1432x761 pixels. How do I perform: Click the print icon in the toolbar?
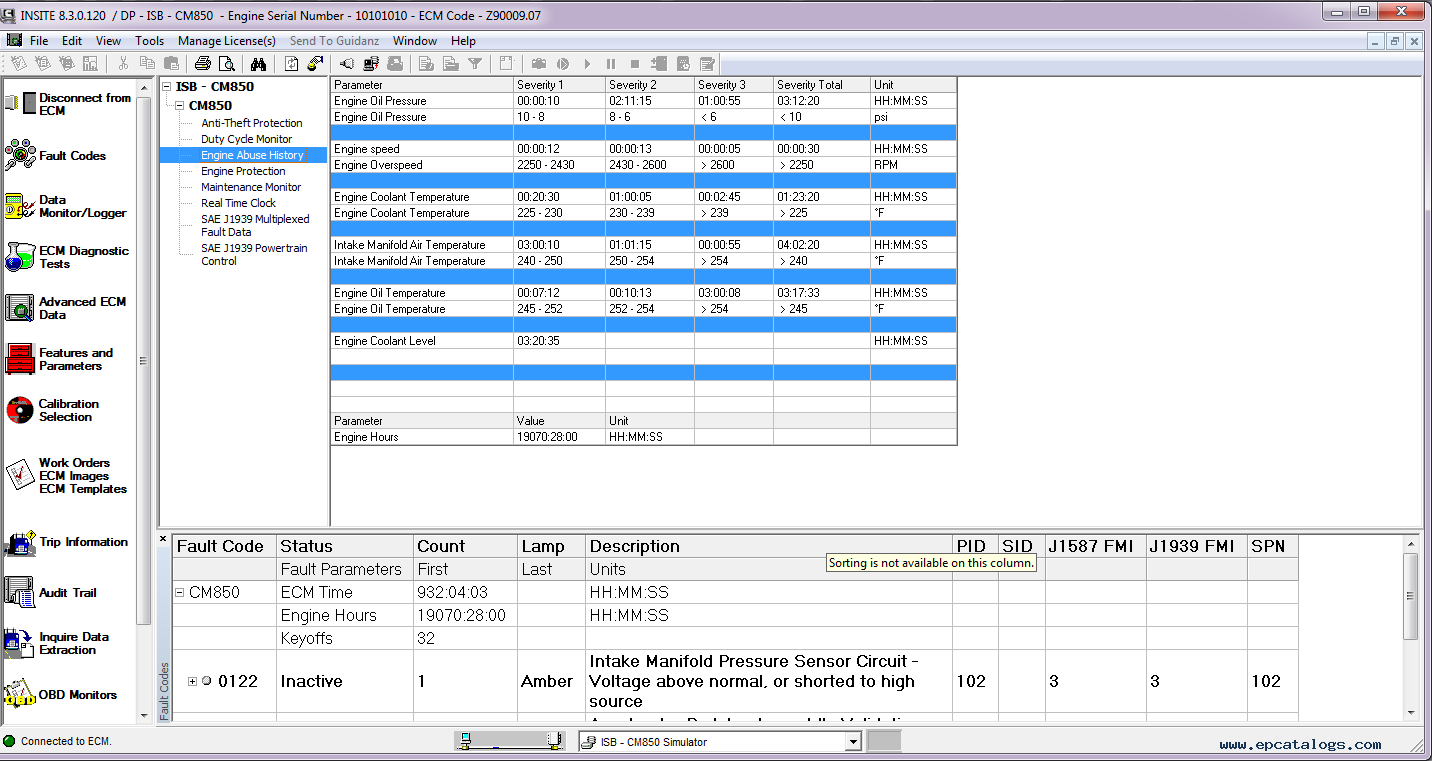(x=203, y=63)
